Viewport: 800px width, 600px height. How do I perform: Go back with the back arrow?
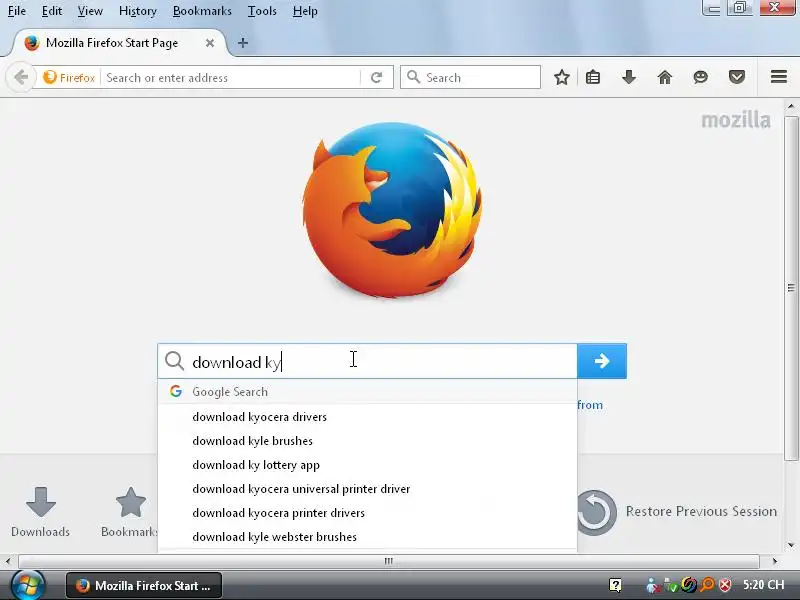21,78
